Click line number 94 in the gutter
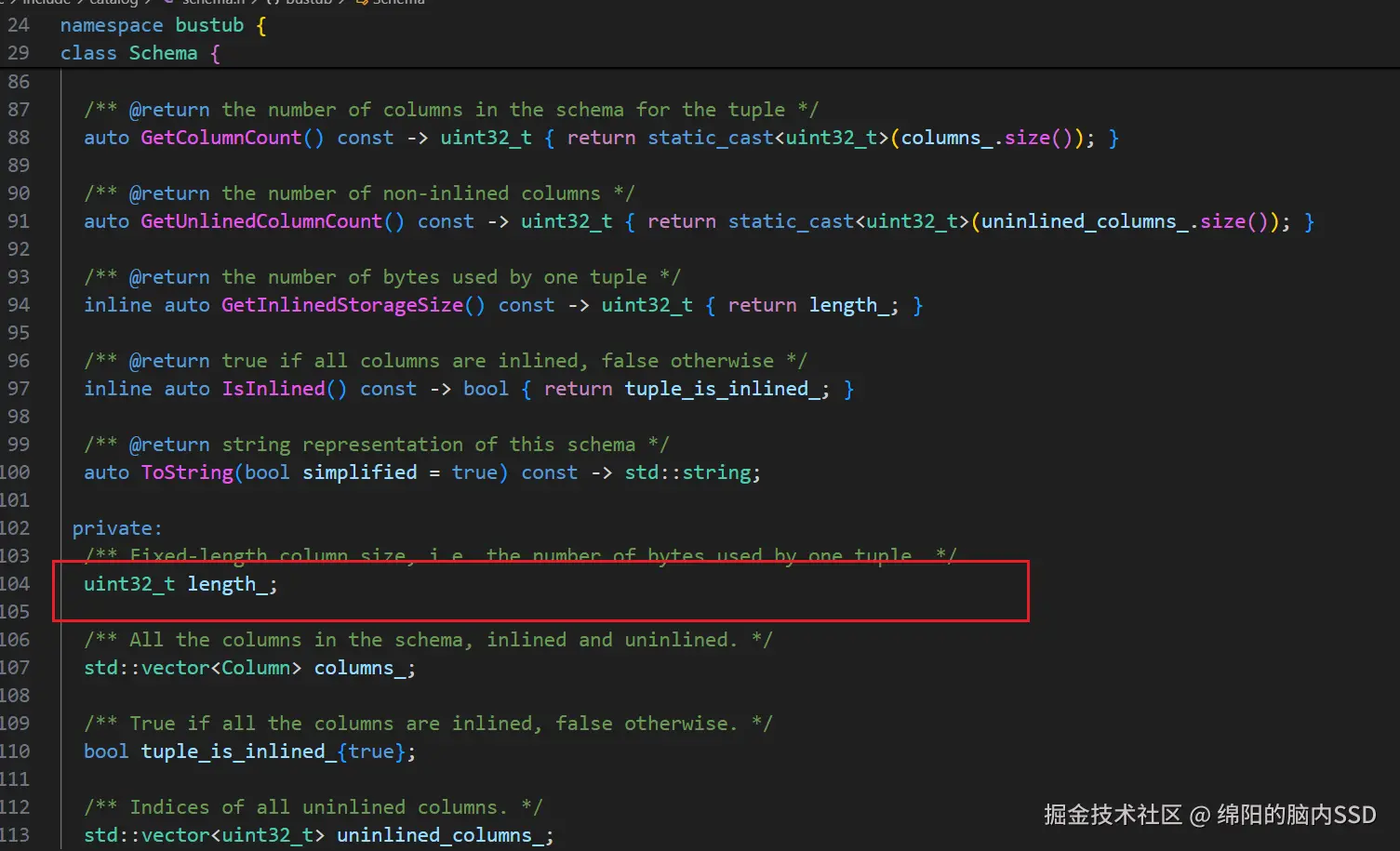 (19, 305)
